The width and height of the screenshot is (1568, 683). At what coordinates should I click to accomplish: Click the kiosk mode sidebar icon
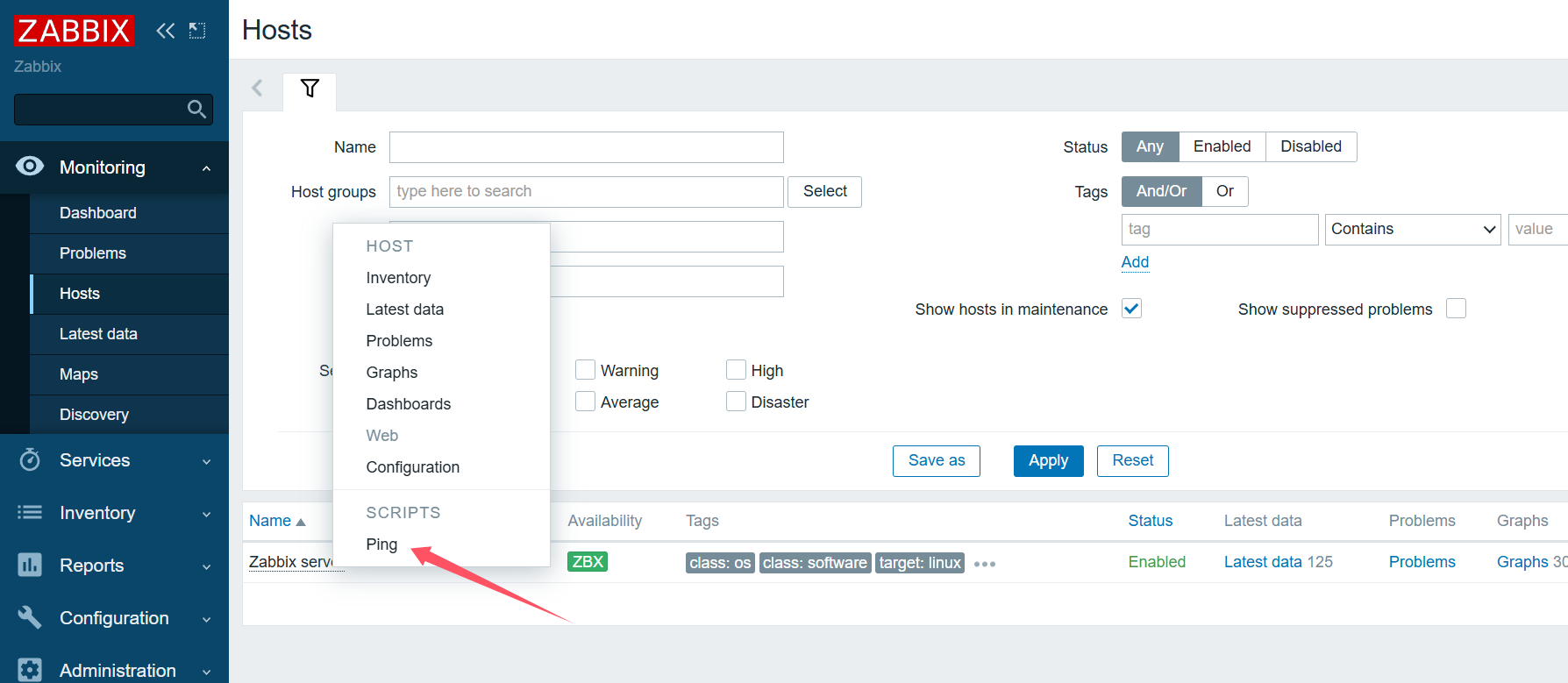tap(197, 31)
